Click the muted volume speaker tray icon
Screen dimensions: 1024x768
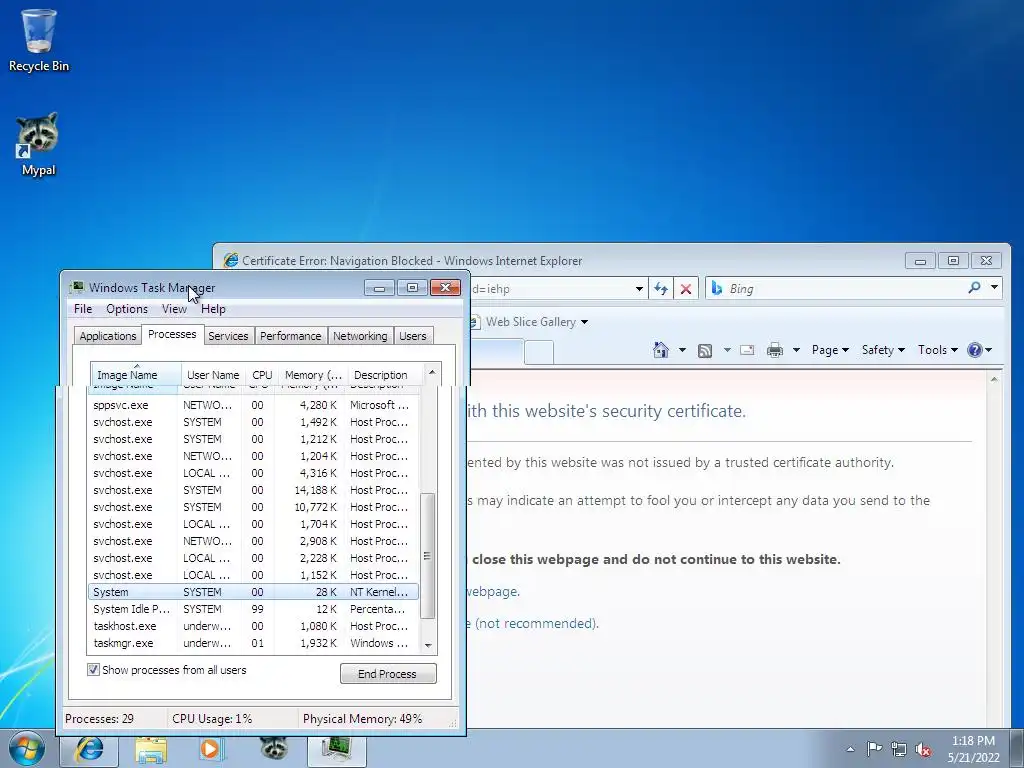pos(923,749)
